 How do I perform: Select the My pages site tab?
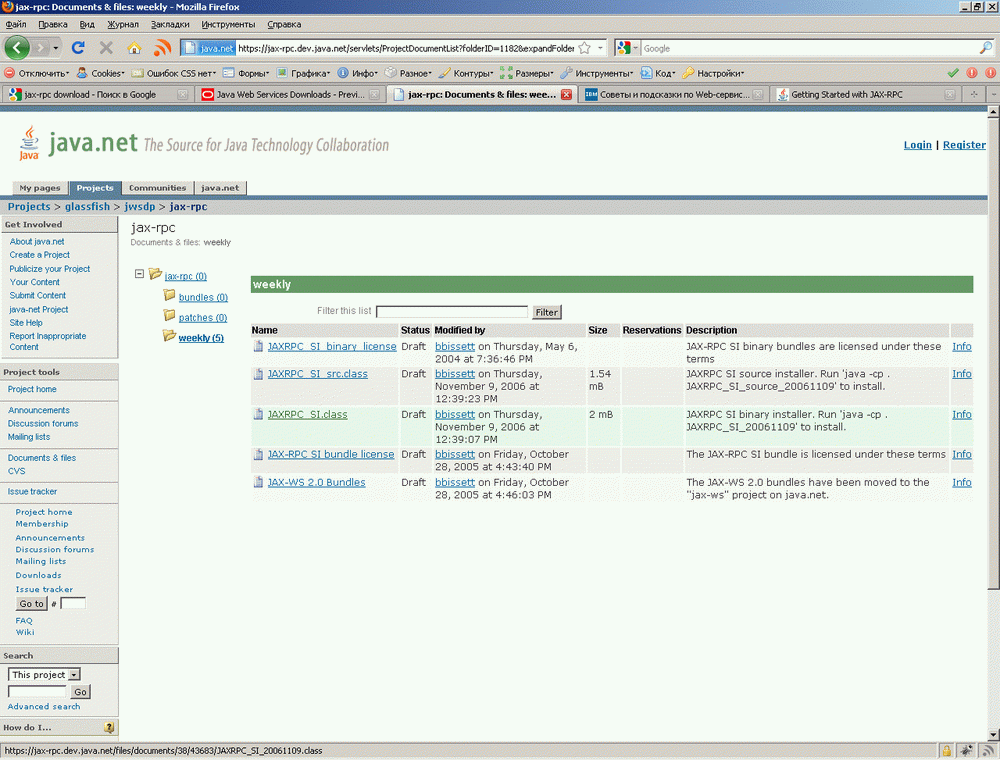tap(40, 188)
